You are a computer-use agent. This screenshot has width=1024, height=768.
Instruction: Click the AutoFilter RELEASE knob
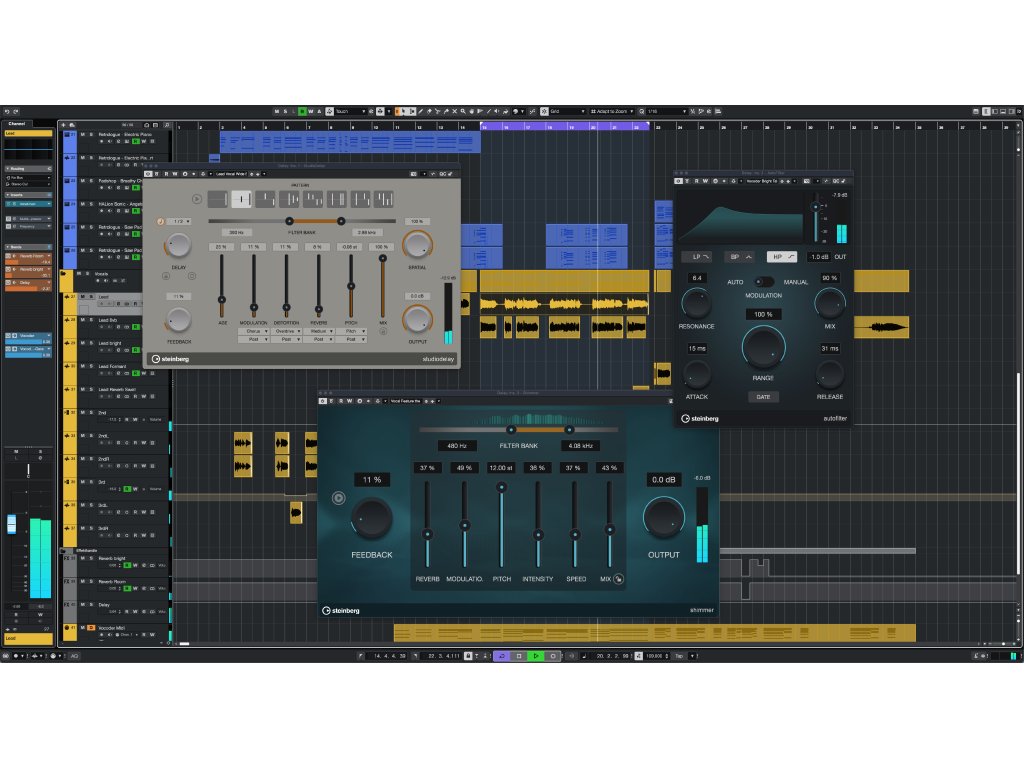click(830, 374)
